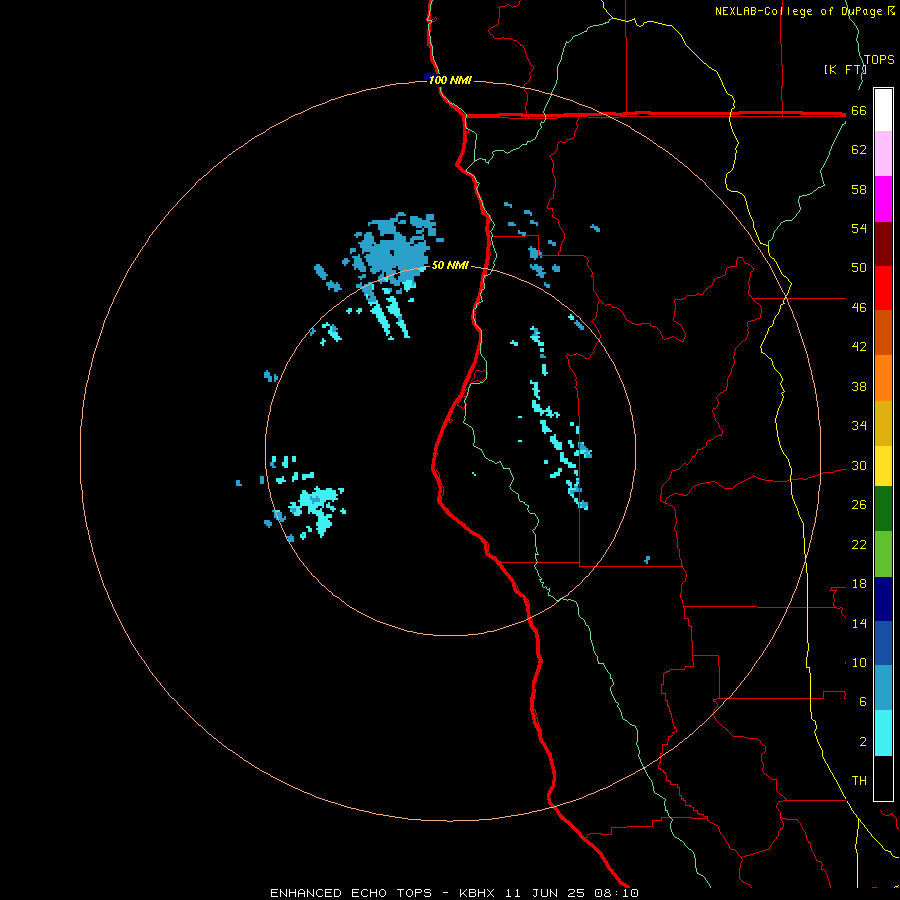This screenshot has width=900, height=900.
Task: Select the navy blue legend swatch
Action: pyautogui.click(x=883, y=599)
